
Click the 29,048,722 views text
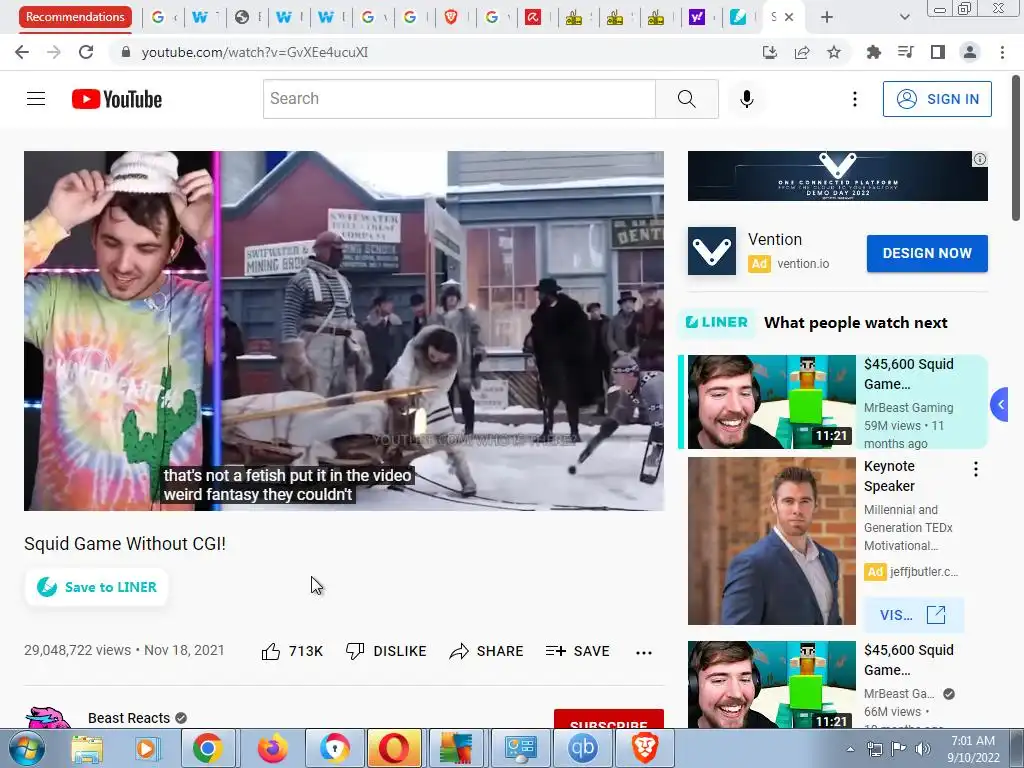pyautogui.click(x=78, y=650)
